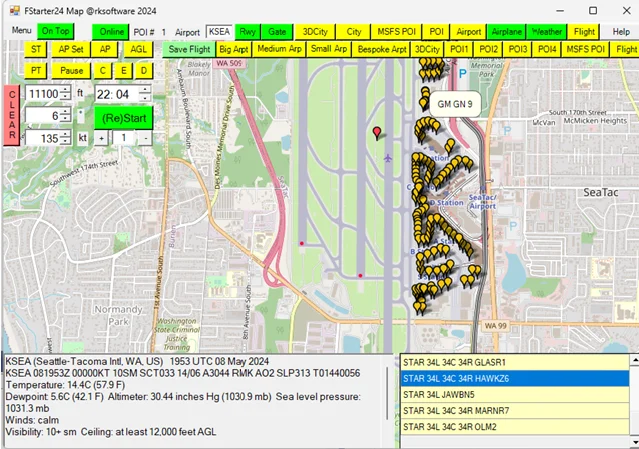
Task: Click the speed spinner arrows
Action: [65, 138]
